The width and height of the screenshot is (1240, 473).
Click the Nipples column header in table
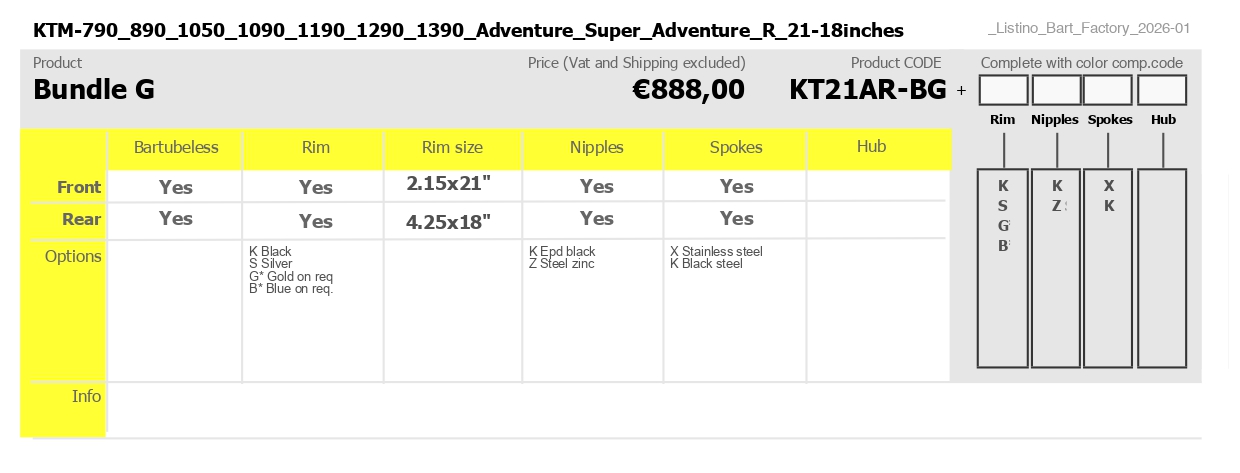pyautogui.click(x=596, y=148)
